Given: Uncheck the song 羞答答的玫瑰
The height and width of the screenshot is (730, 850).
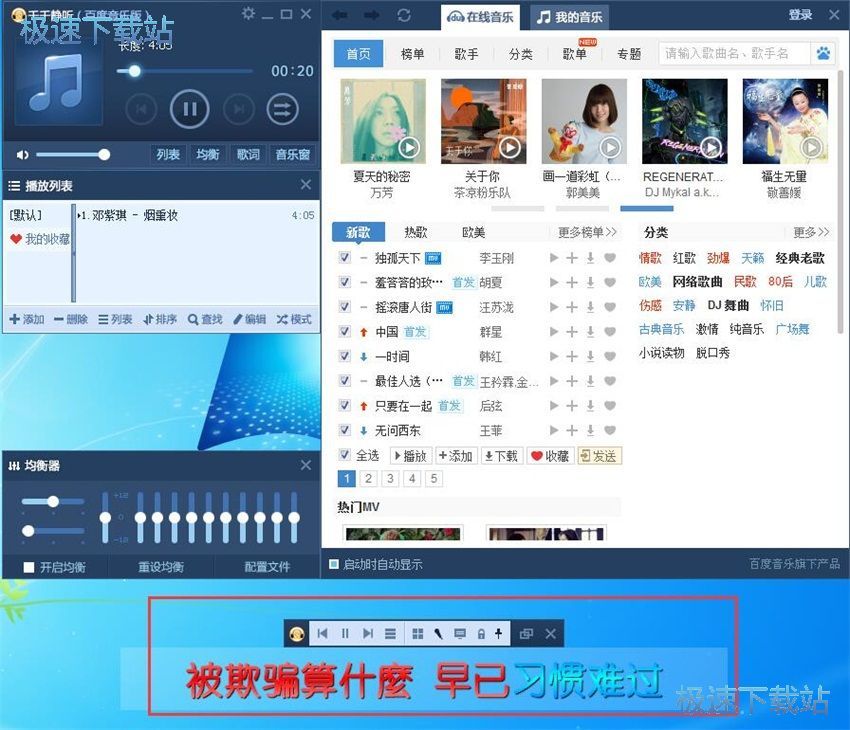Looking at the screenshot, I should [x=345, y=282].
